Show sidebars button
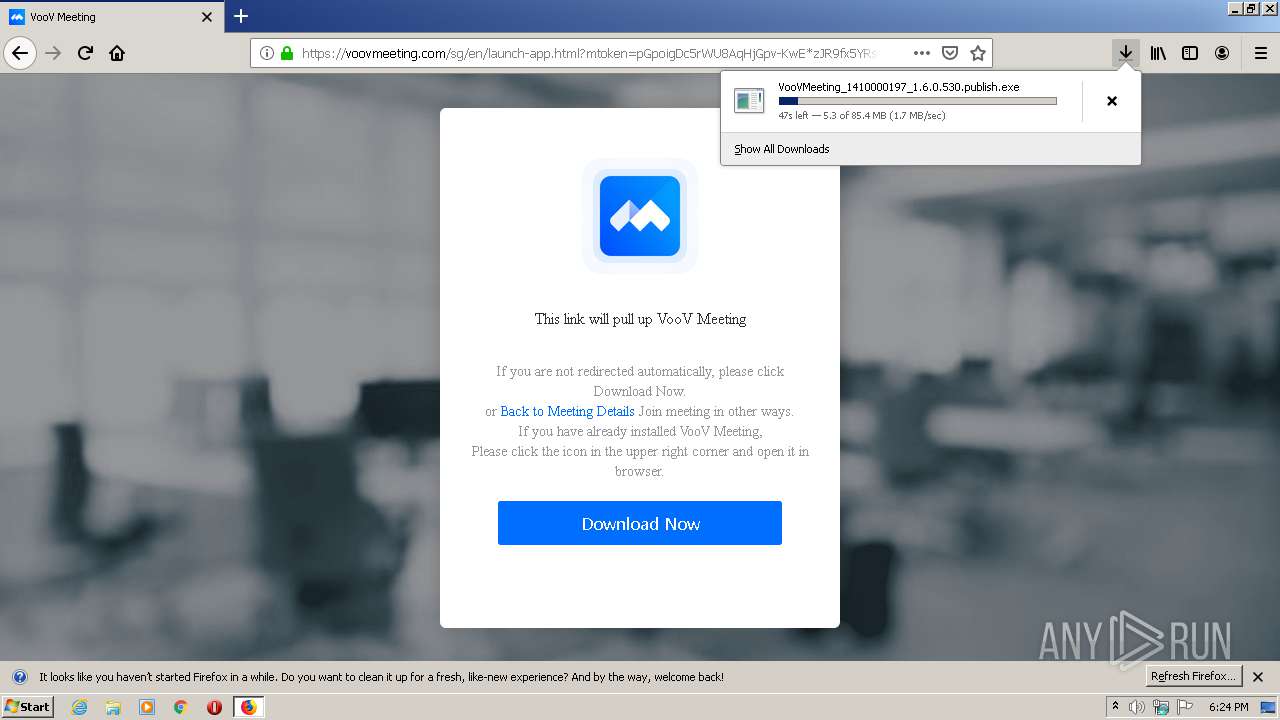The width and height of the screenshot is (1280, 720). coord(1190,53)
